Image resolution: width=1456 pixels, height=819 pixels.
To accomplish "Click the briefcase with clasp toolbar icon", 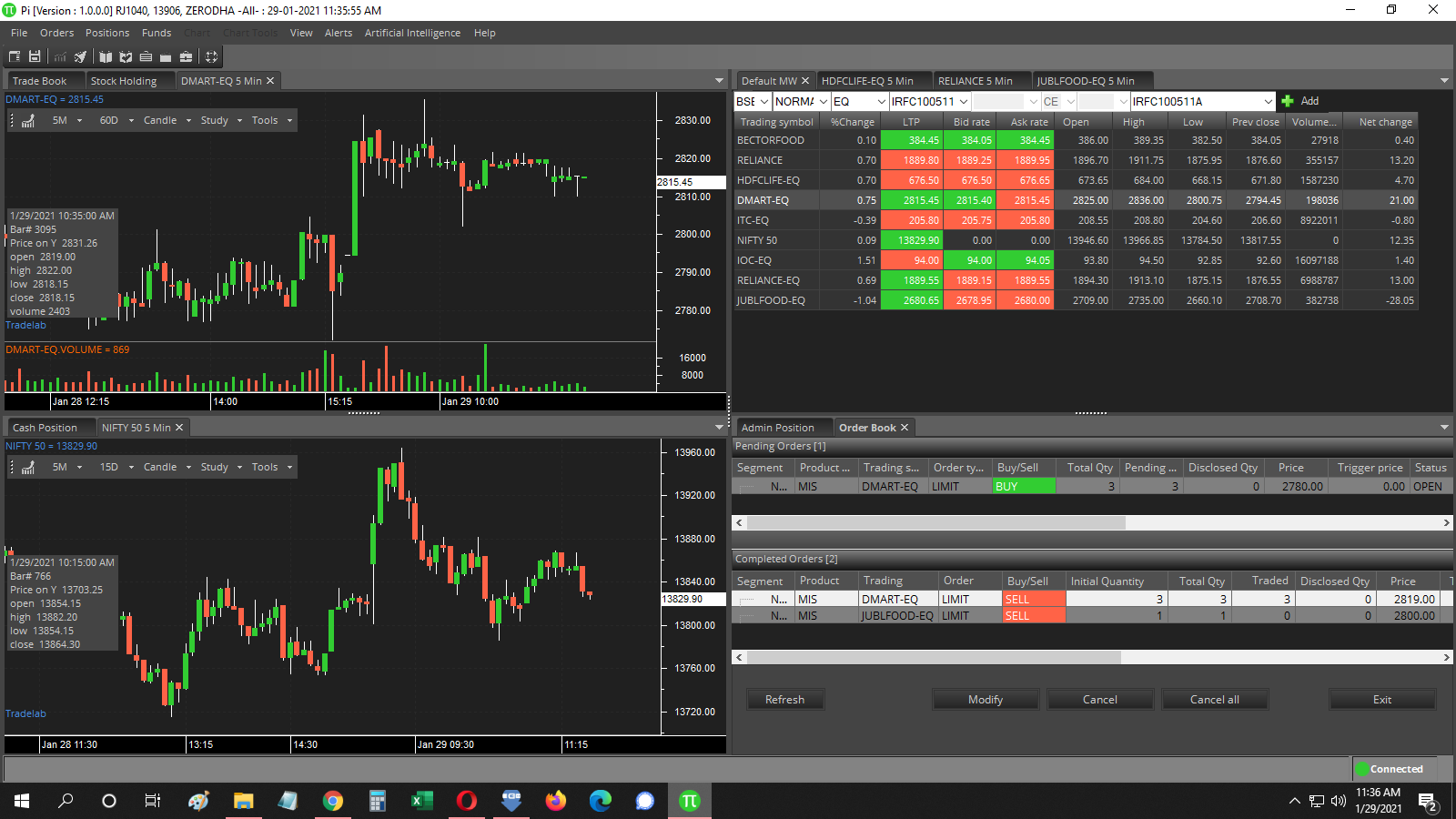I will [x=186, y=56].
